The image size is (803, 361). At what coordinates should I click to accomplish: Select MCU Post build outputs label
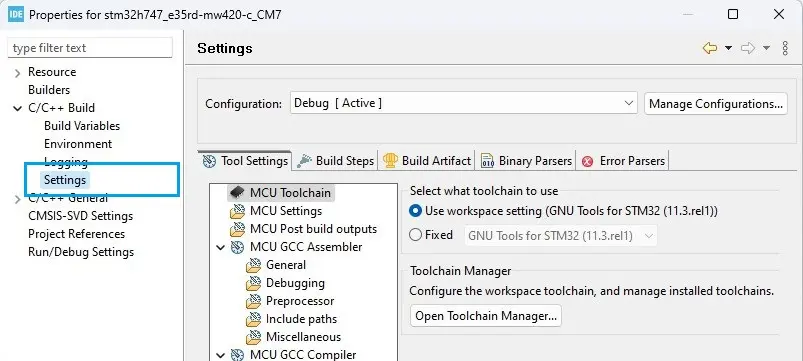point(313,229)
